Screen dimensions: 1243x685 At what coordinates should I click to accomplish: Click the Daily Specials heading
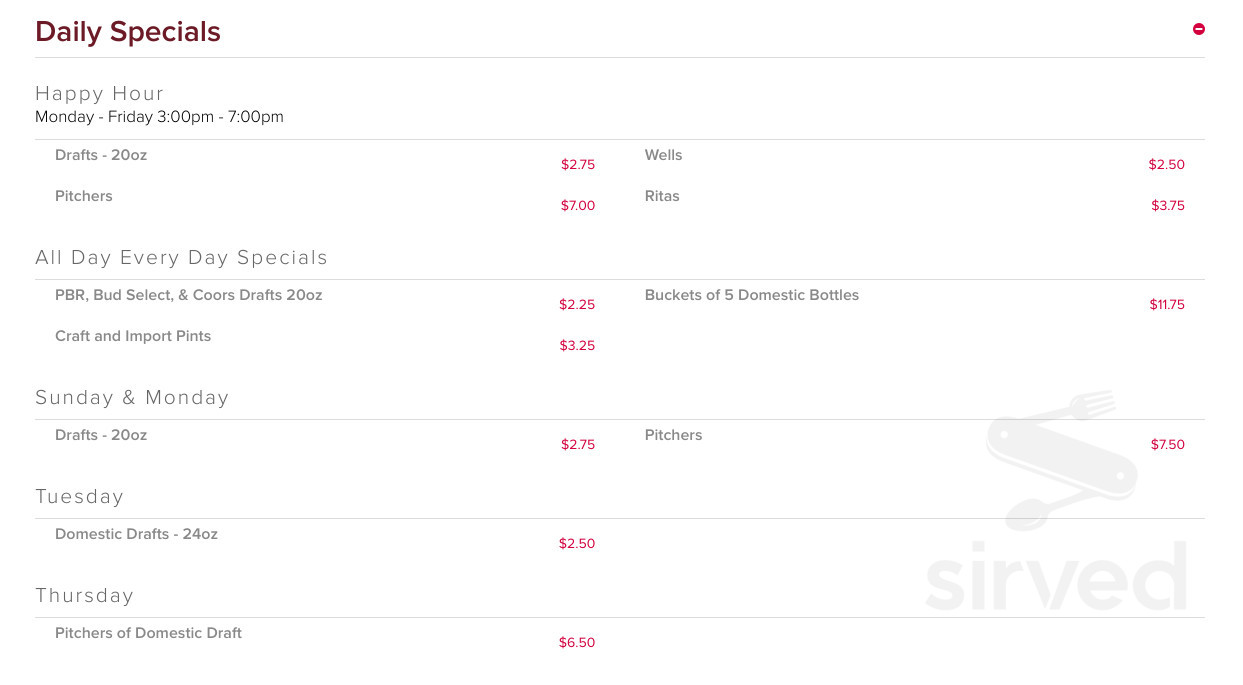click(128, 32)
